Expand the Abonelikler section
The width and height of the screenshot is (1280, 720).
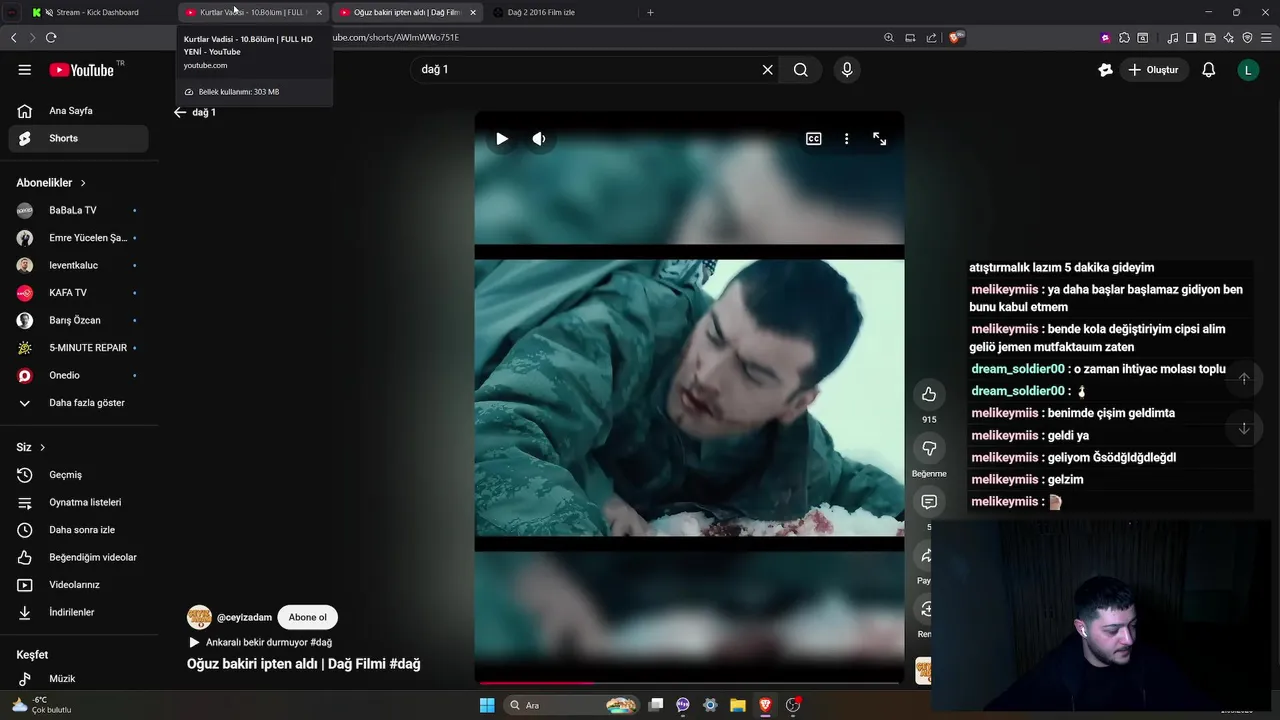point(51,183)
